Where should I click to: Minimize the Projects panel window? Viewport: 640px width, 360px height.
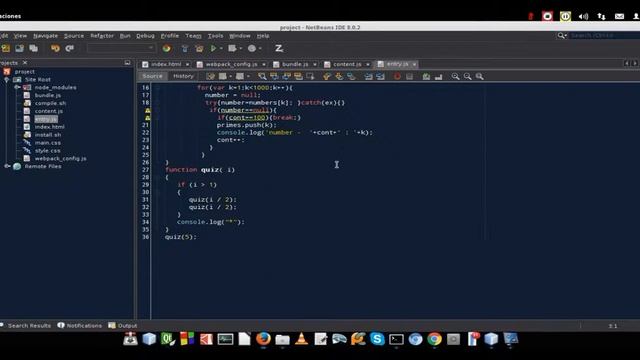(x=127, y=62)
